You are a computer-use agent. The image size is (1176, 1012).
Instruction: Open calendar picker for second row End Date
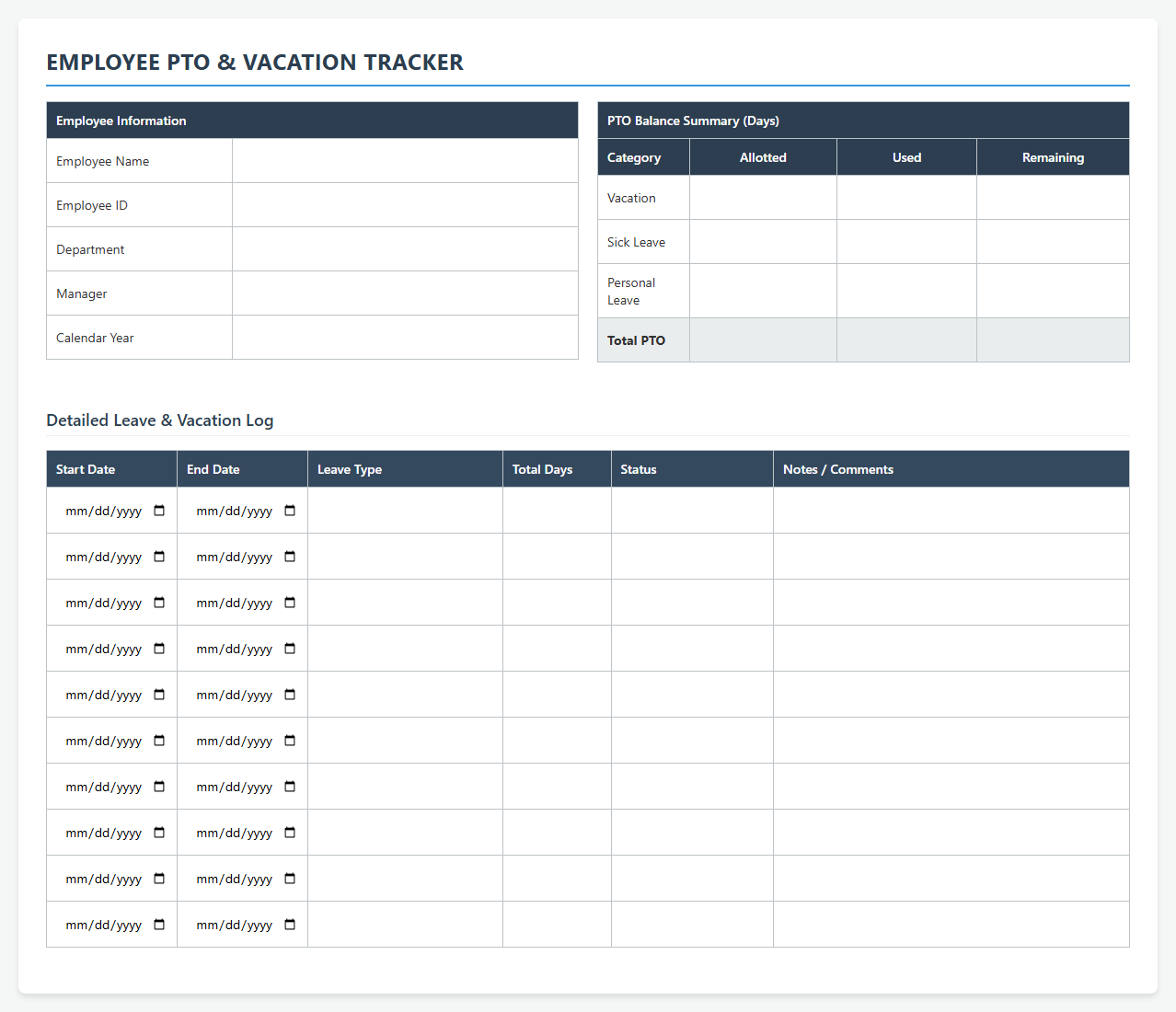coord(290,557)
